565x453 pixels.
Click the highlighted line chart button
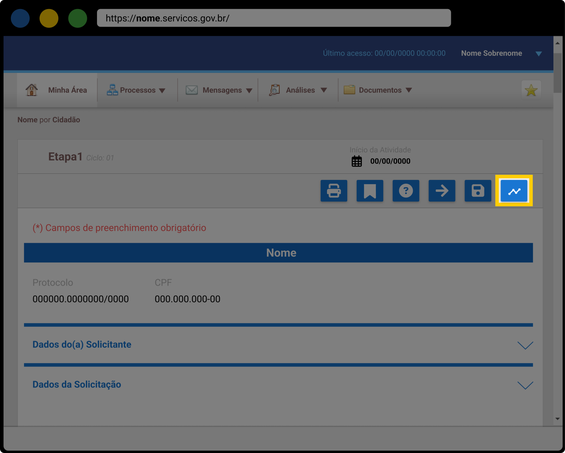coord(514,191)
